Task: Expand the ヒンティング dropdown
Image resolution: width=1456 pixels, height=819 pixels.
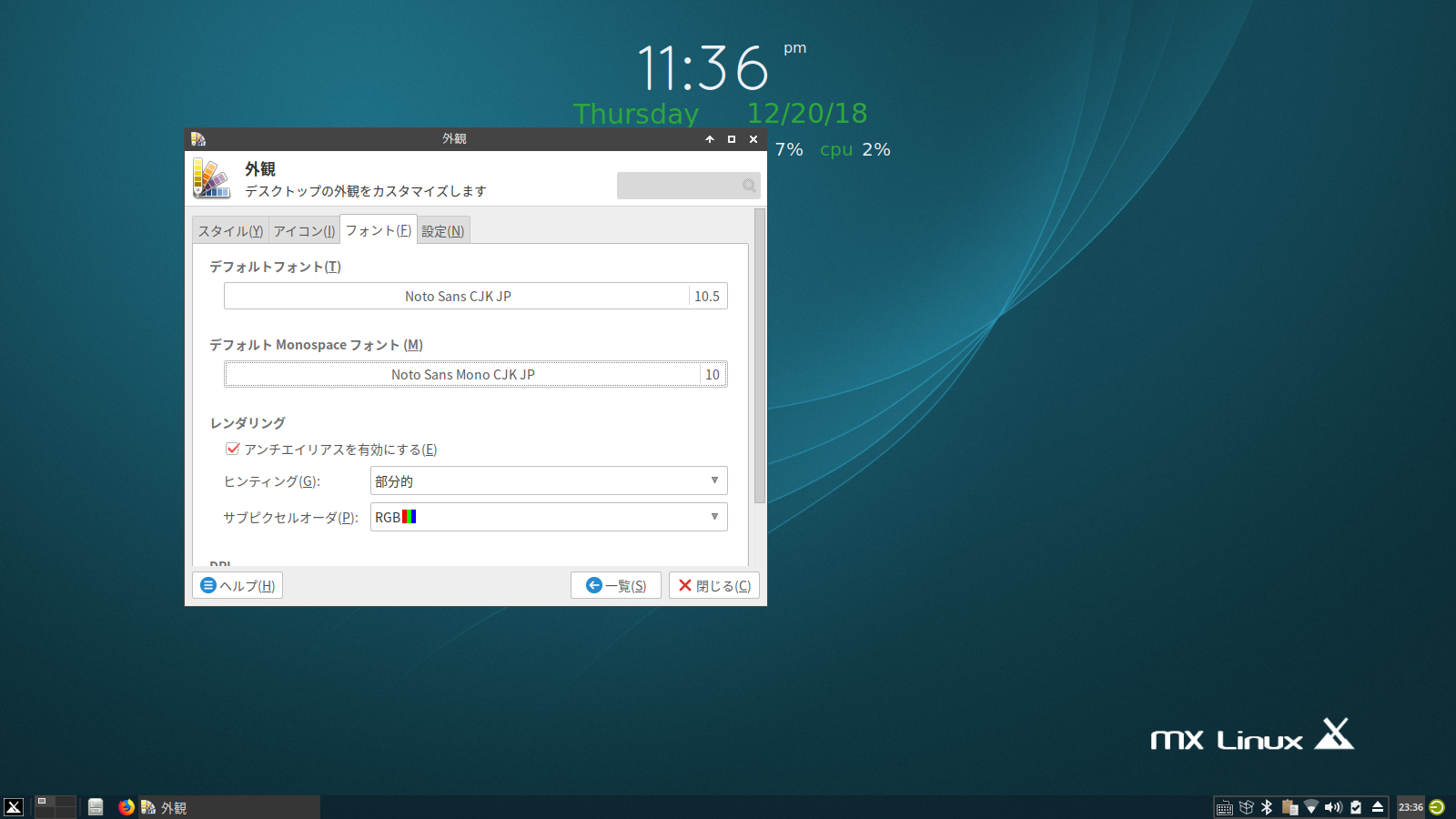Action: coord(549,480)
